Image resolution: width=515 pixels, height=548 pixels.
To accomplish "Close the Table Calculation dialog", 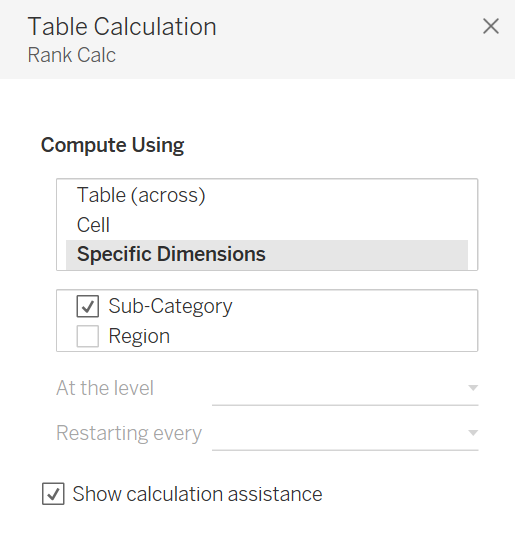I will (491, 26).
